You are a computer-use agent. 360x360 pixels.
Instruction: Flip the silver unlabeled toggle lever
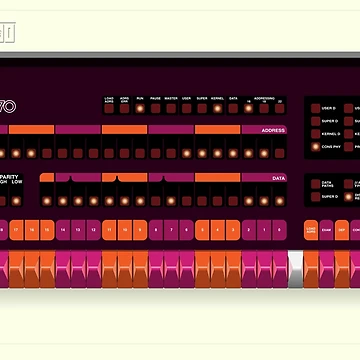point(295,269)
